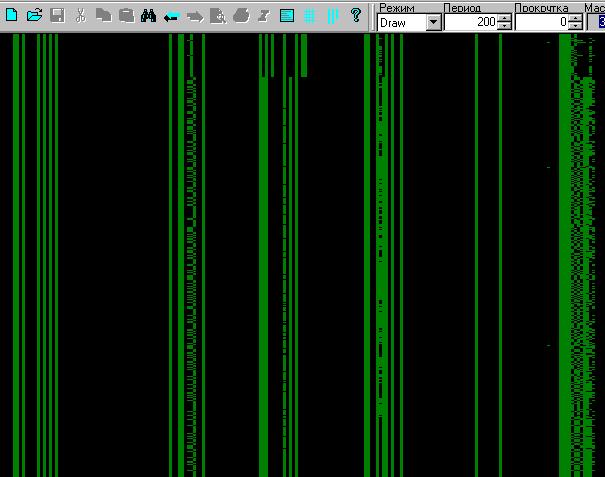Click the grayed-out forward arrow icon
The width and height of the screenshot is (605, 477).
coord(195,17)
